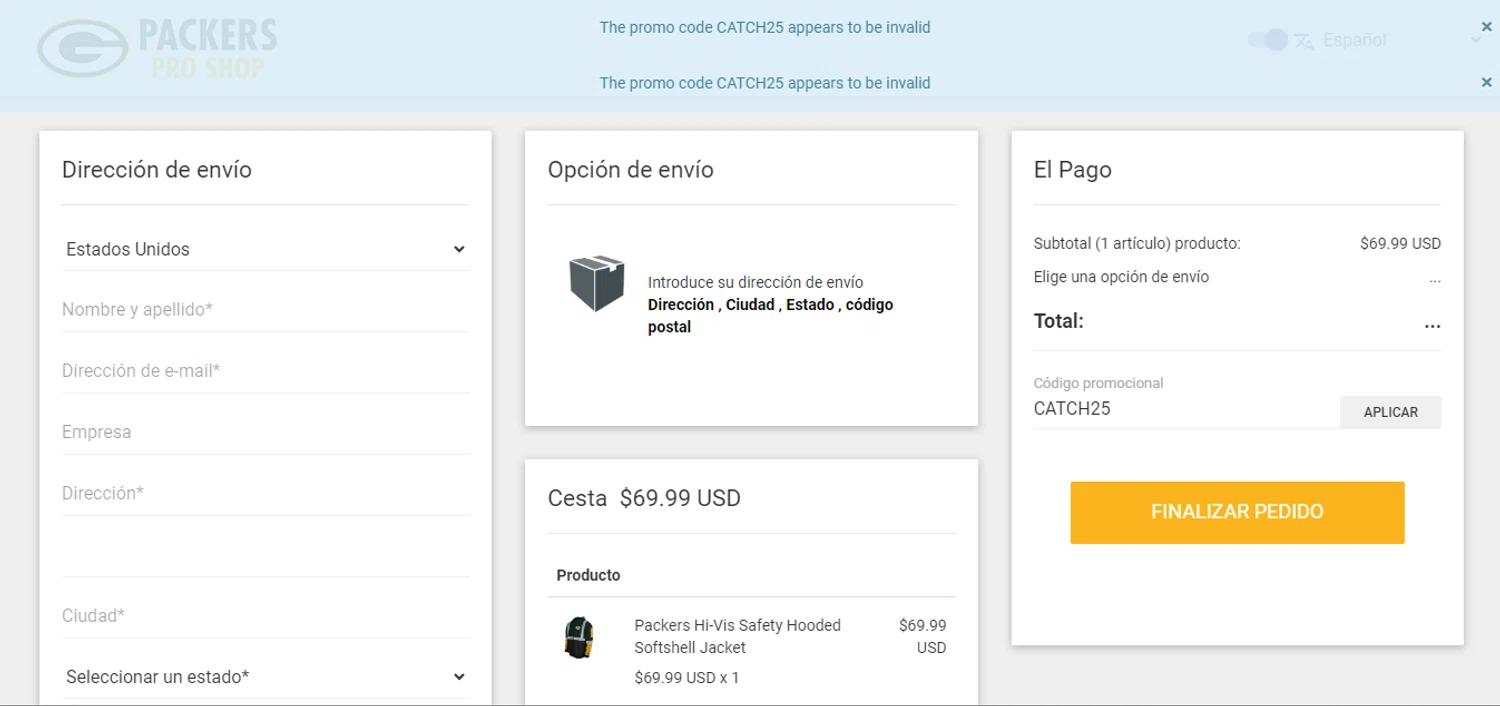The width and height of the screenshot is (1500, 706).
Task: Select the Dirección address field
Action: 265,493
